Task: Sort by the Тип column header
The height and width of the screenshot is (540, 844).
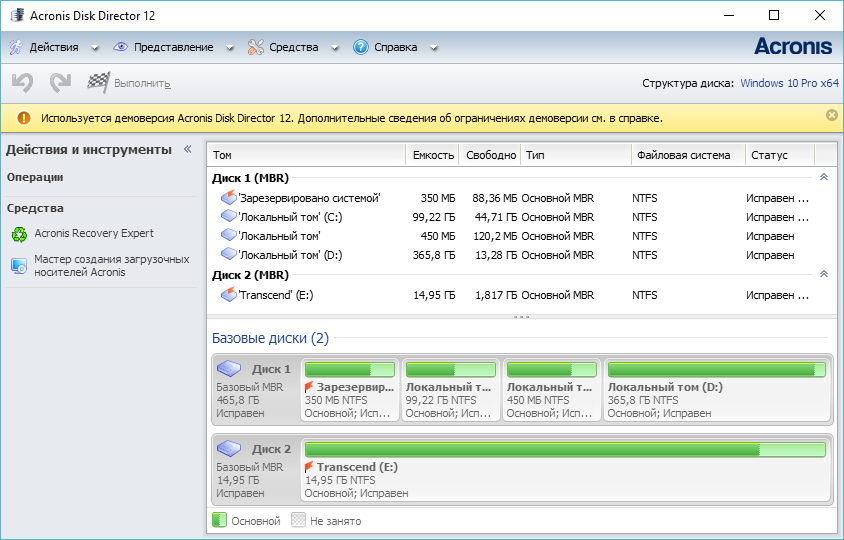Action: pos(576,155)
